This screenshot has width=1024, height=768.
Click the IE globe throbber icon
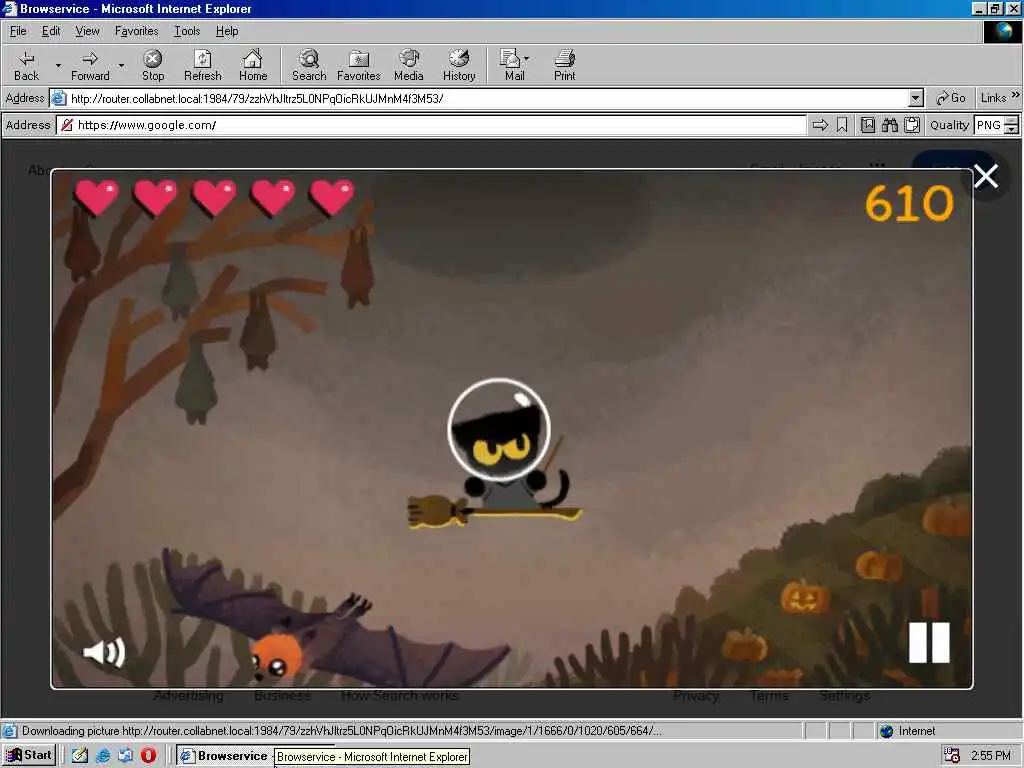[x=1002, y=31]
